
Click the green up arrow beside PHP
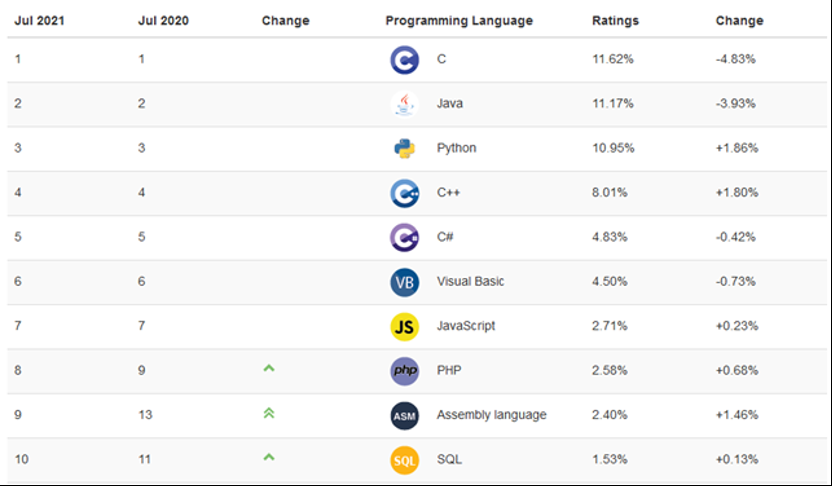(x=268, y=369)
